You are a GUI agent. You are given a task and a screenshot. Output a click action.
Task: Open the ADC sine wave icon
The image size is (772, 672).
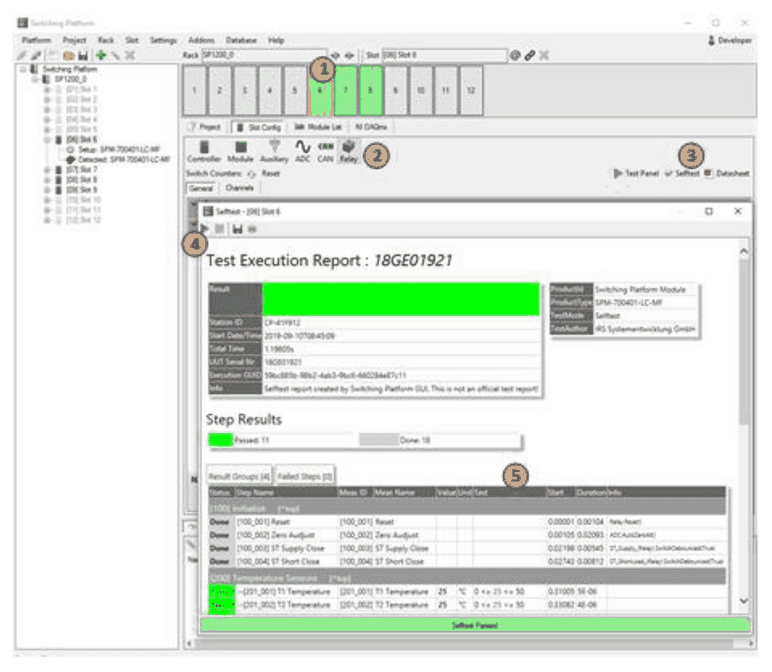303,152
